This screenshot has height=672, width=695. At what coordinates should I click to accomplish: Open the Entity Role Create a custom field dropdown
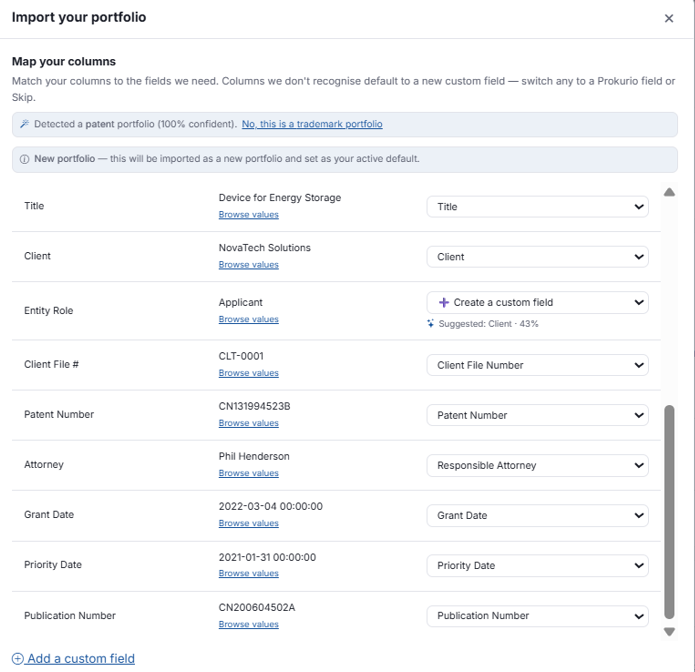[537, 302]
